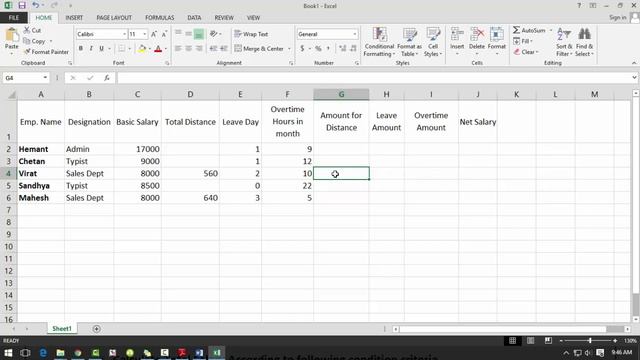This screenshot has height=360, width=640.
Task: Click the Save icon in quick access toolbar
Action: pyautogui.click(x=22, y=5)
